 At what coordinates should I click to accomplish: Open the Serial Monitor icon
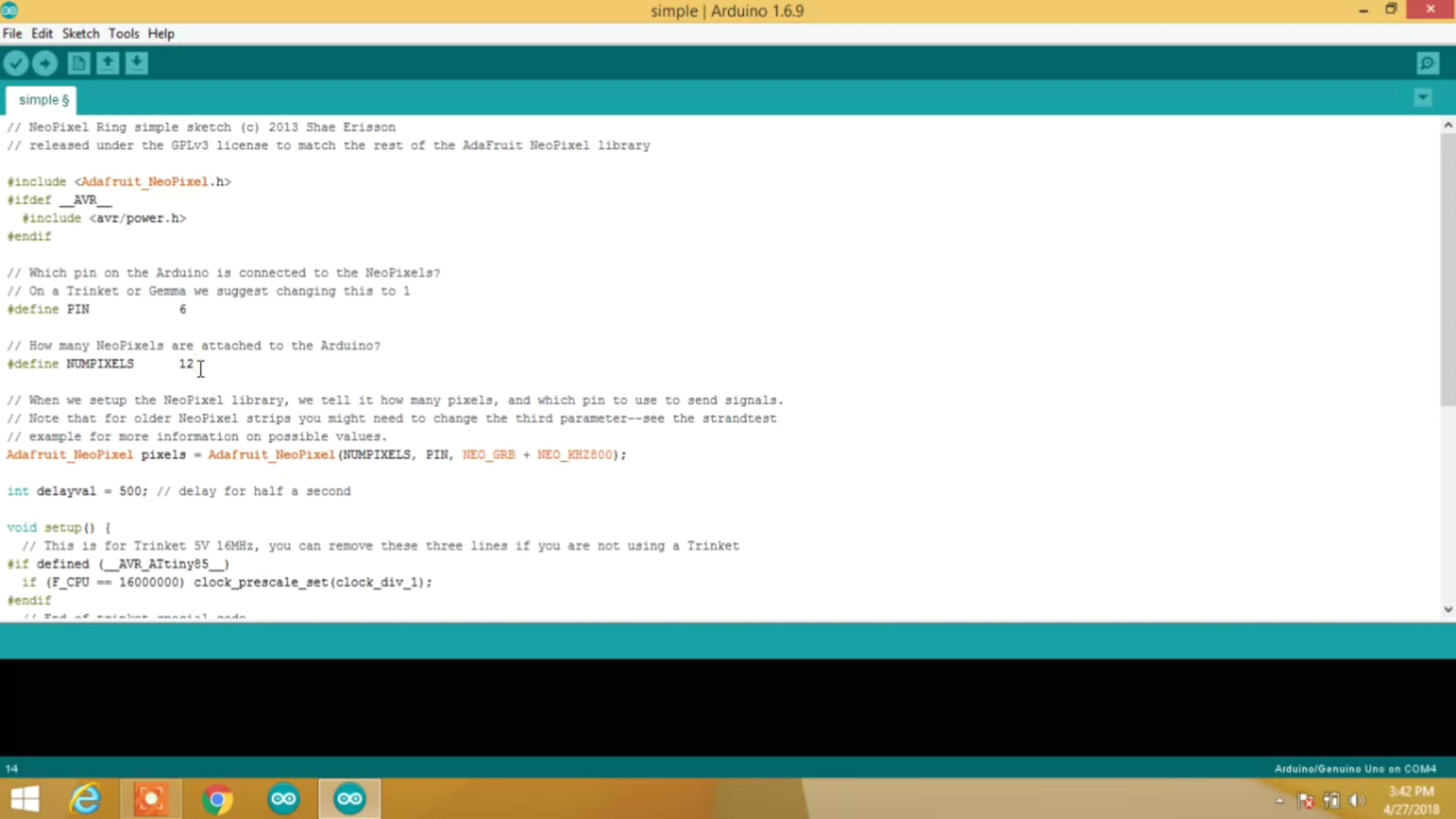point(1427,62)
